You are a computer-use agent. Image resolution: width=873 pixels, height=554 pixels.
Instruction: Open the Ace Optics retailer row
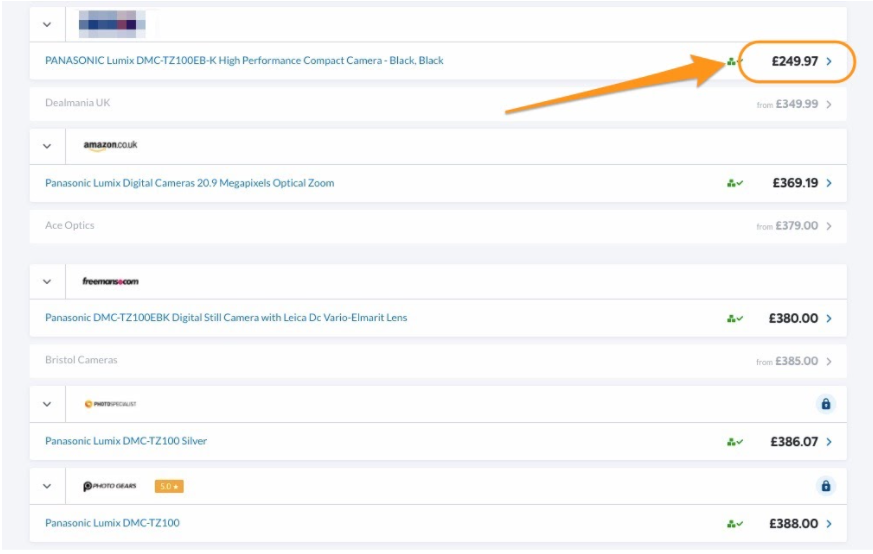coord(438,226)
